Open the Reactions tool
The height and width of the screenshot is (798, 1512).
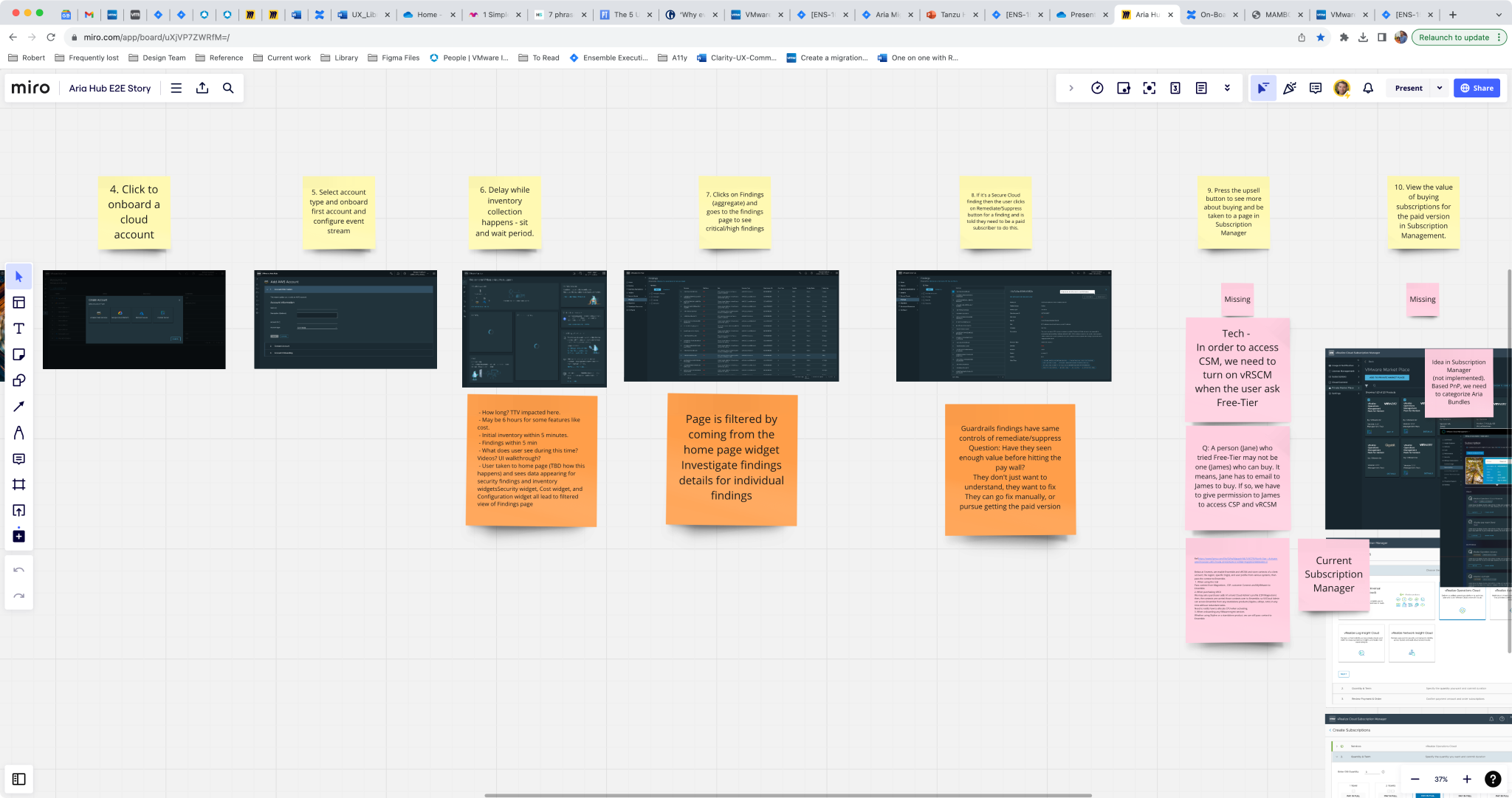(1290, 88)
